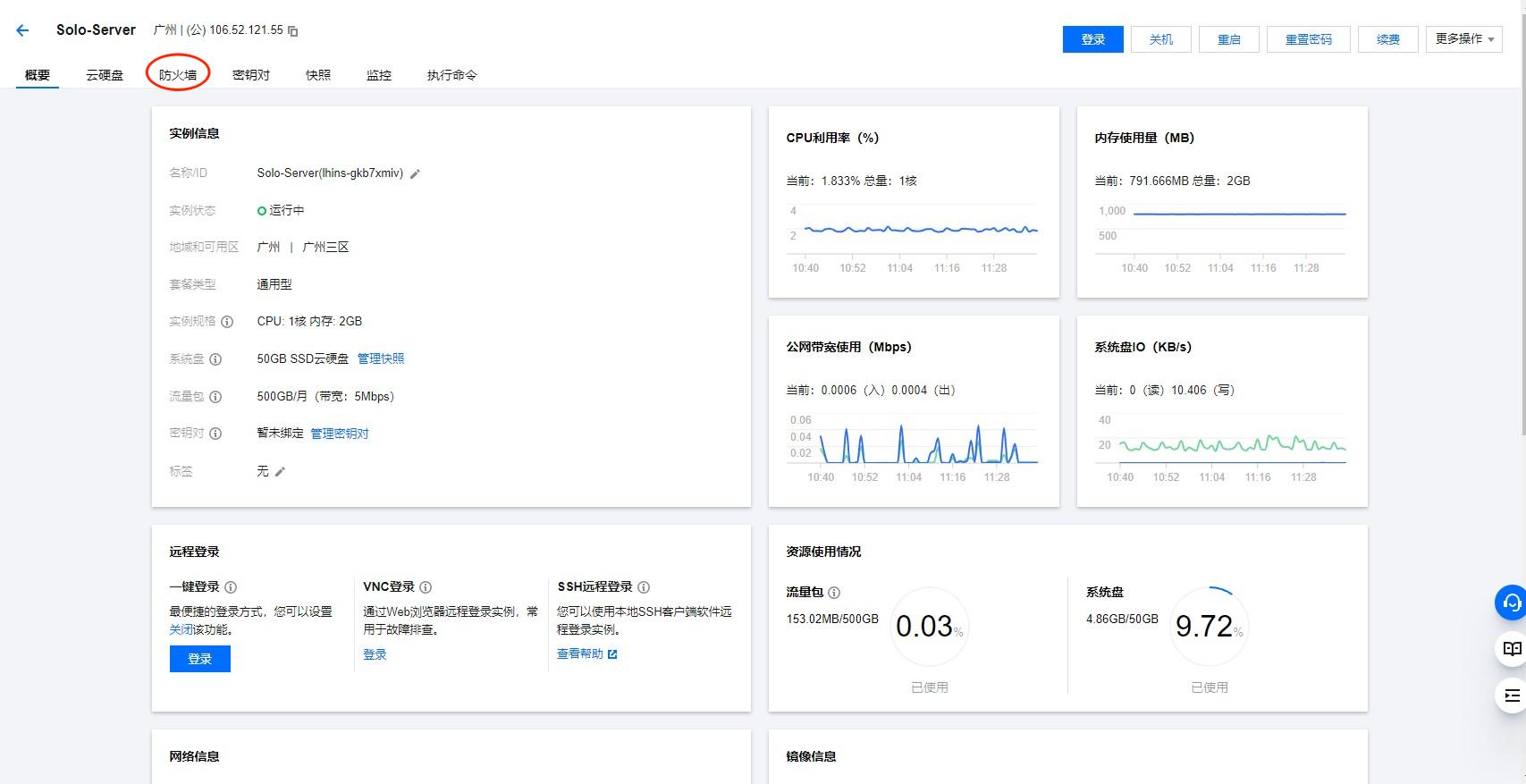Click the 暂未绑定 key pair status text
1526x784 pixels.
tap(280, 434)
